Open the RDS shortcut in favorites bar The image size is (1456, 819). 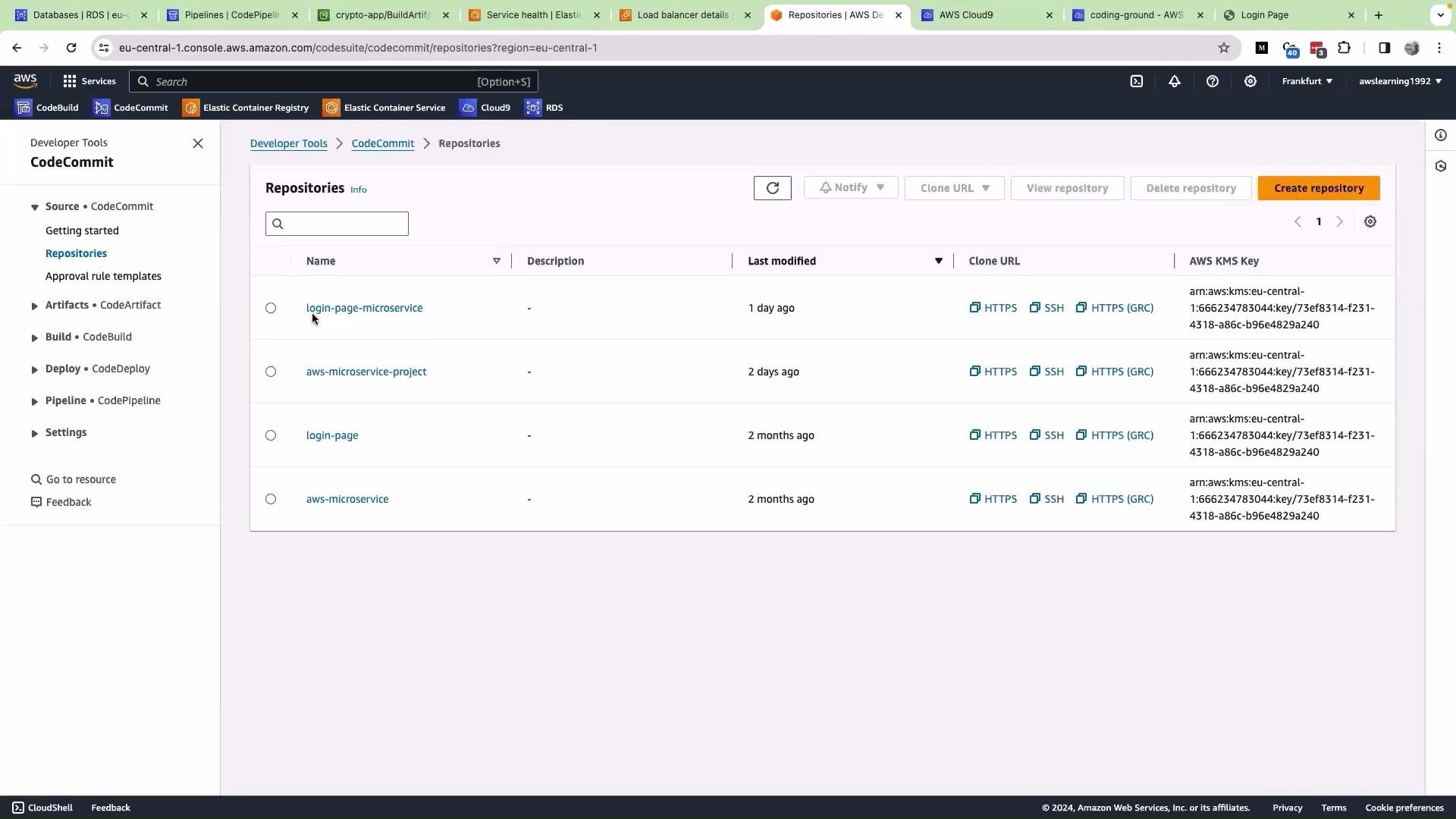point(544,108)
